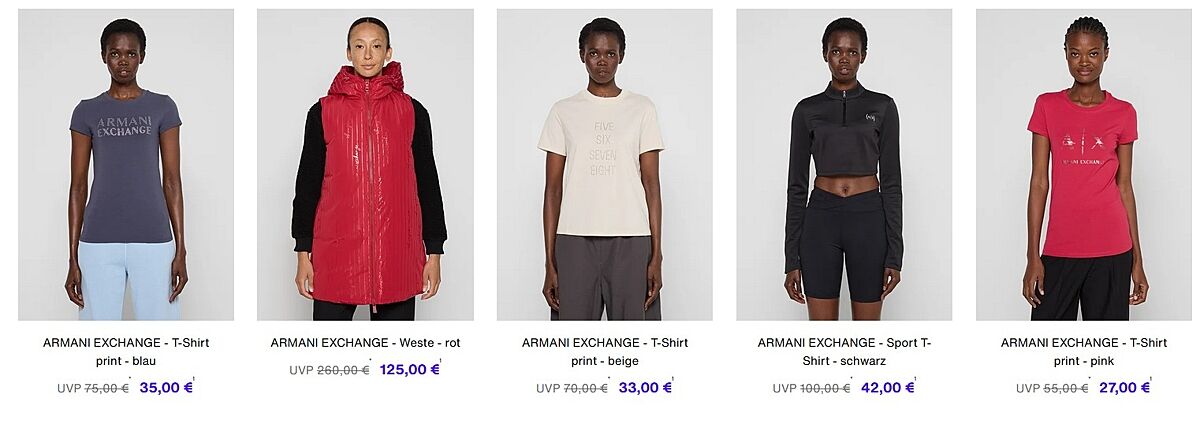
Task: Open the red hooded vest product image
Action: coord(365,165)
